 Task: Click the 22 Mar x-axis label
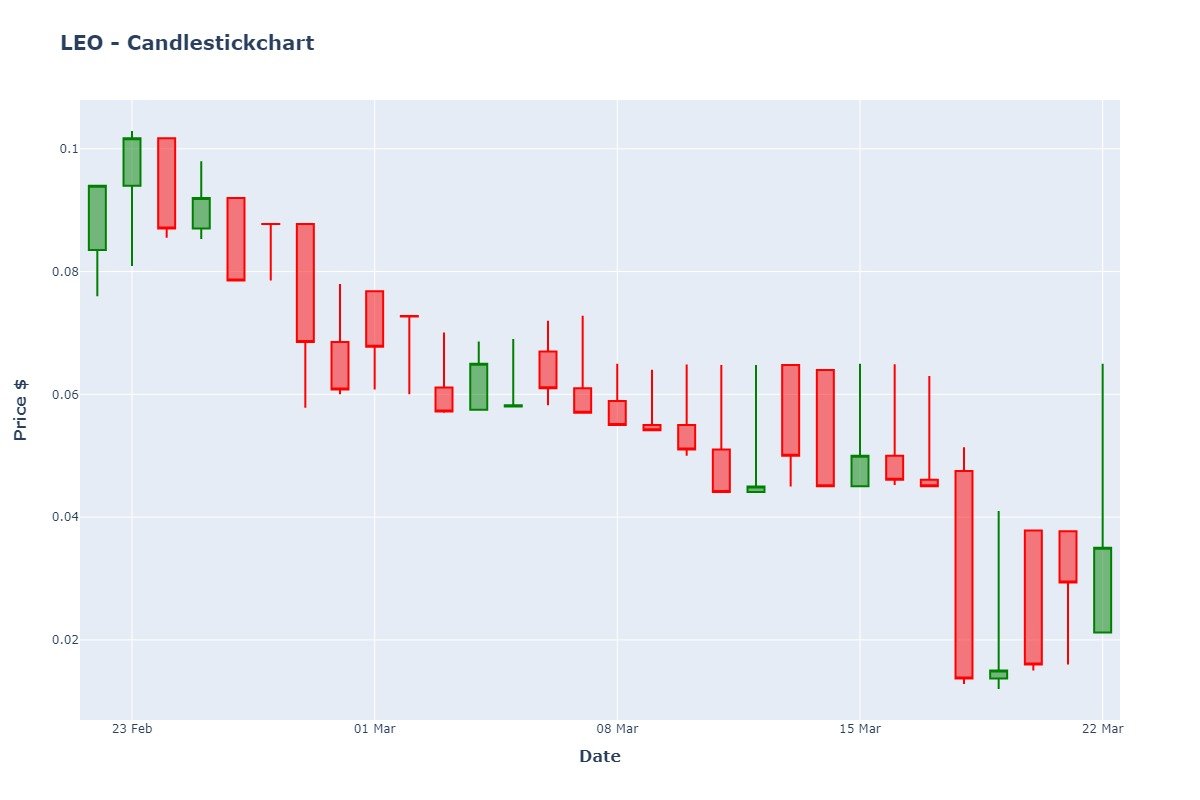point(1102,729)
